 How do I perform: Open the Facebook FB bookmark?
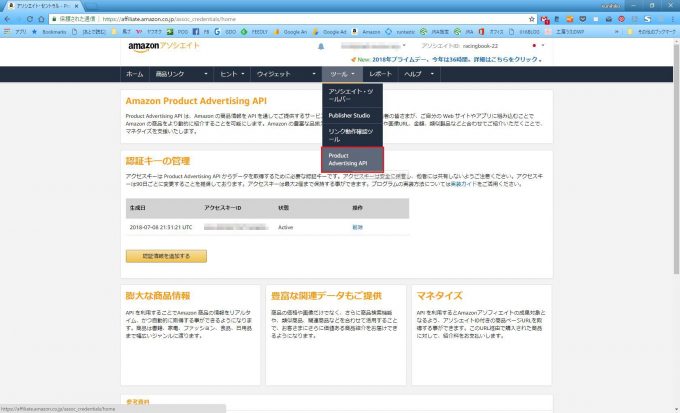(201, 32)
